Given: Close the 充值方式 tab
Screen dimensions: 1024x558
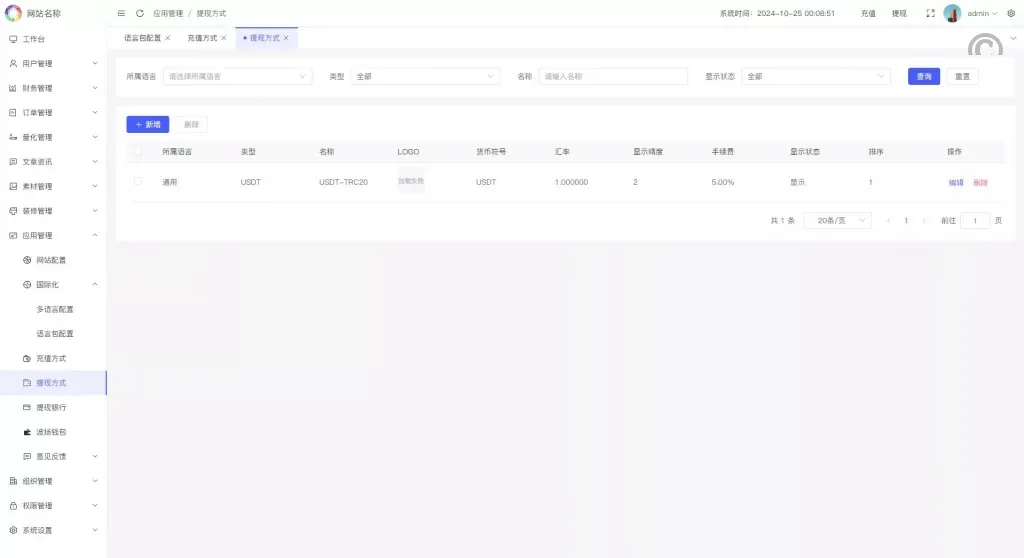Looking at the screenshot, I should (x=223, y=38).
